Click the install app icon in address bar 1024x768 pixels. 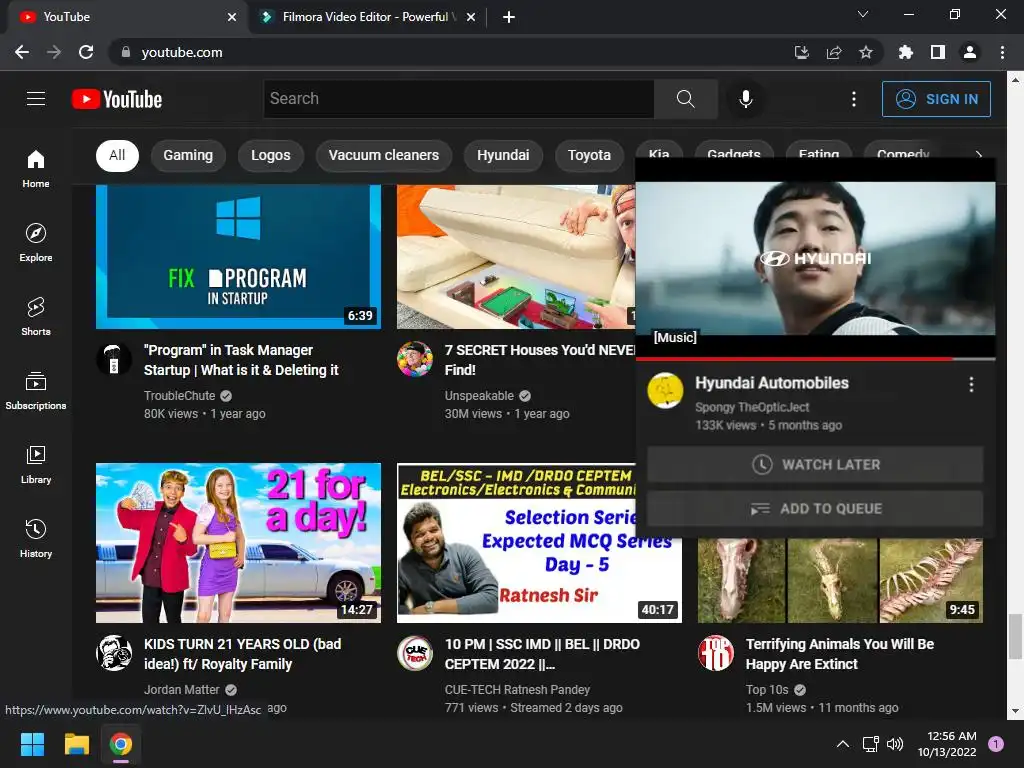pos(802,52)
